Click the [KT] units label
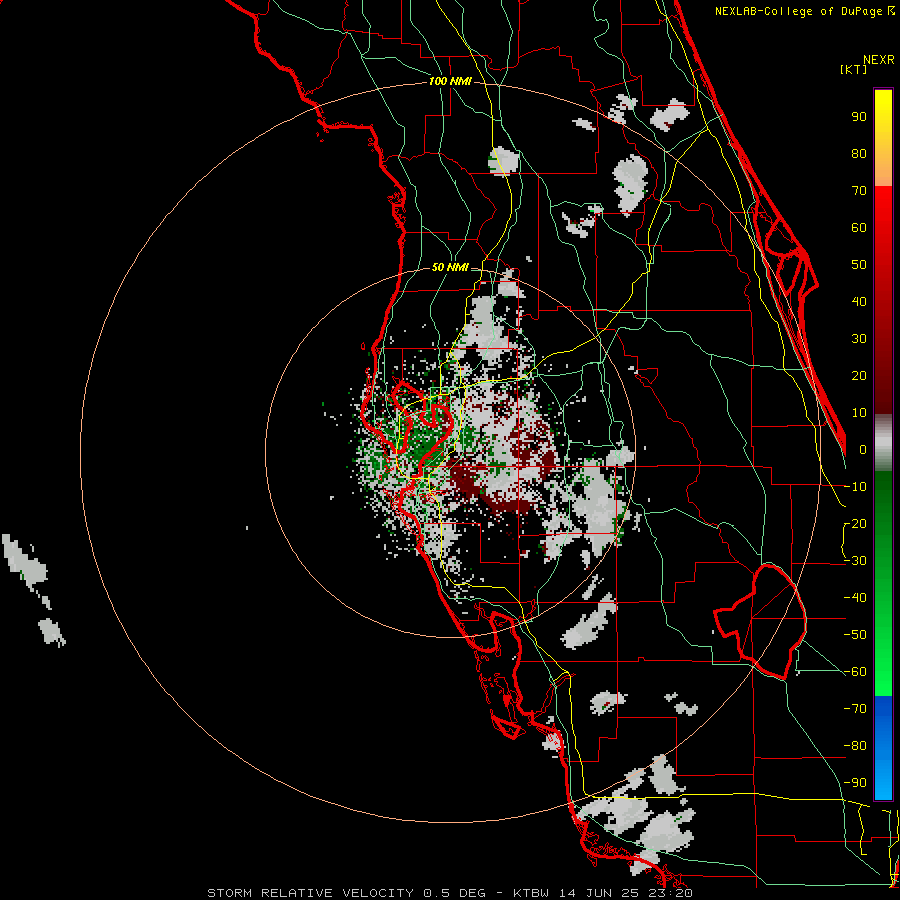 coord(854,69)
